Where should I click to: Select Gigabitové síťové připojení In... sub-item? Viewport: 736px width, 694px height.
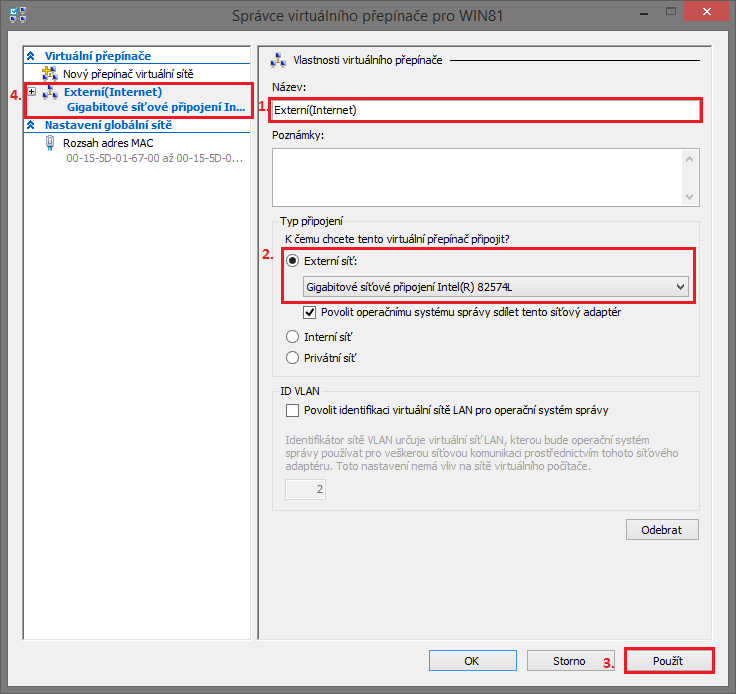[x=156, y=107]
